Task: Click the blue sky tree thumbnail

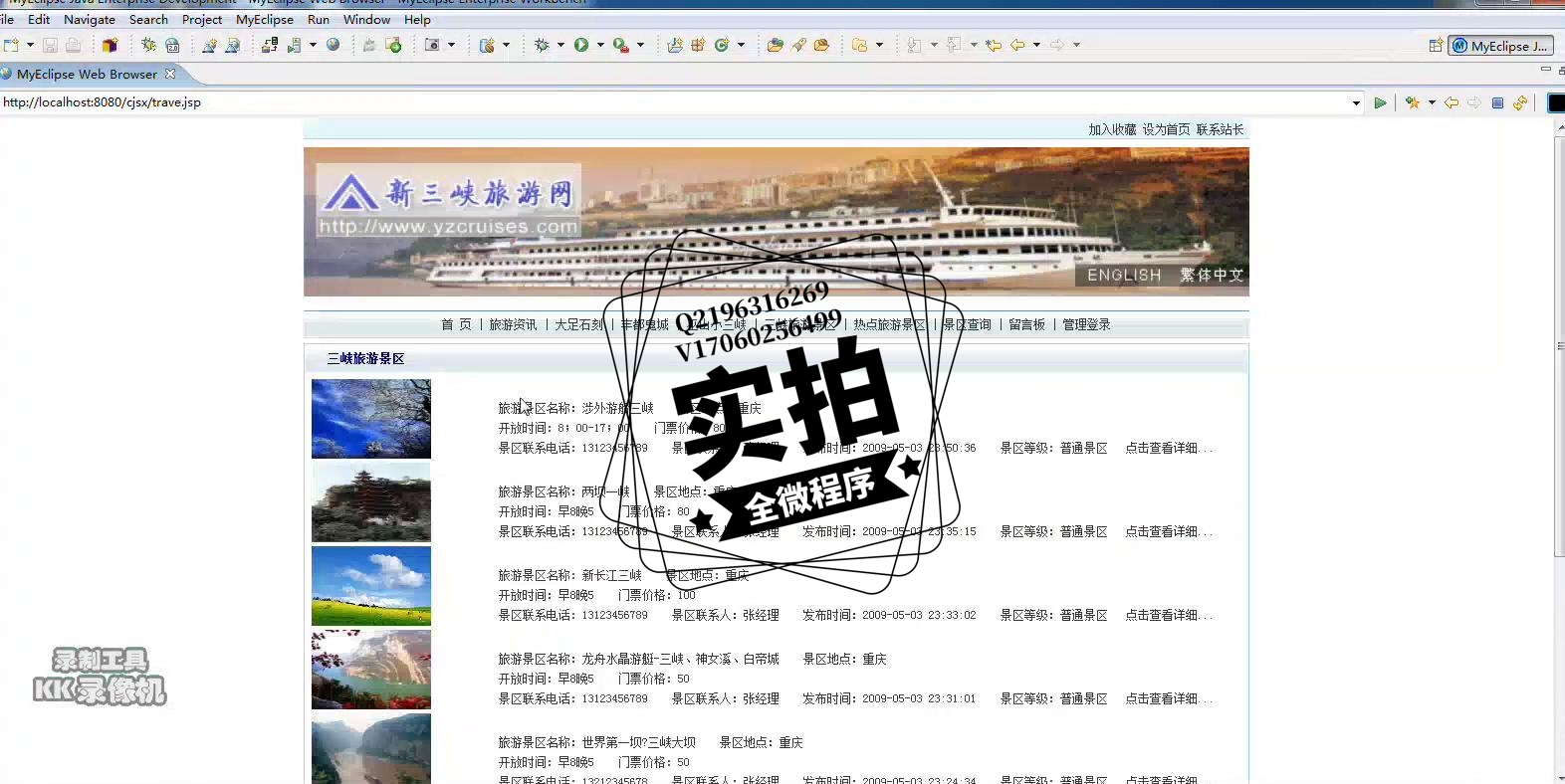Action: (371, 419)
